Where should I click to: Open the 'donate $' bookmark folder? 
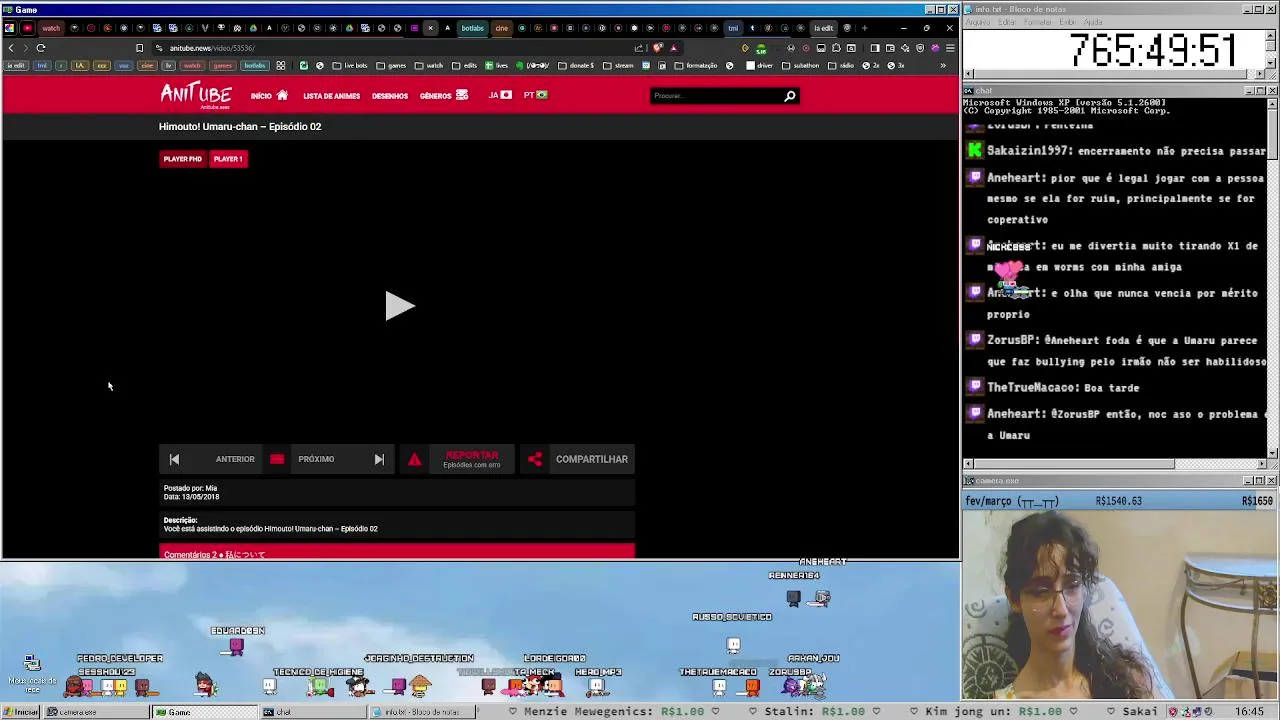(x=575, y=66)
